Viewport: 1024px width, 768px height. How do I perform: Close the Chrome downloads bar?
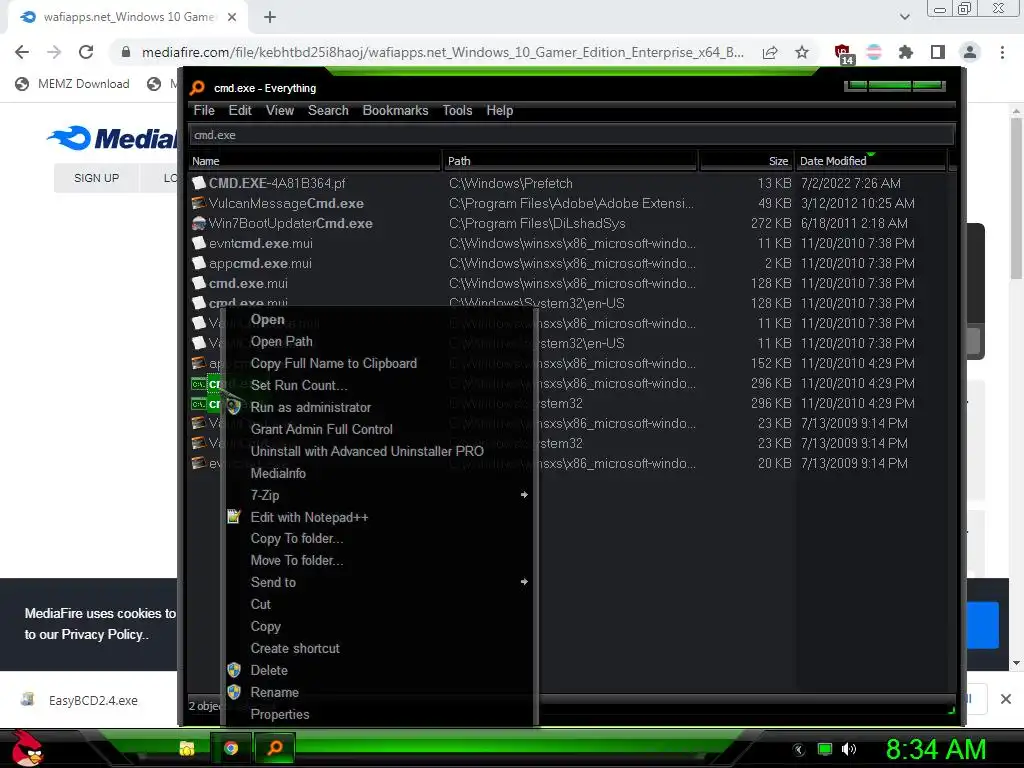click(1006, 699)
